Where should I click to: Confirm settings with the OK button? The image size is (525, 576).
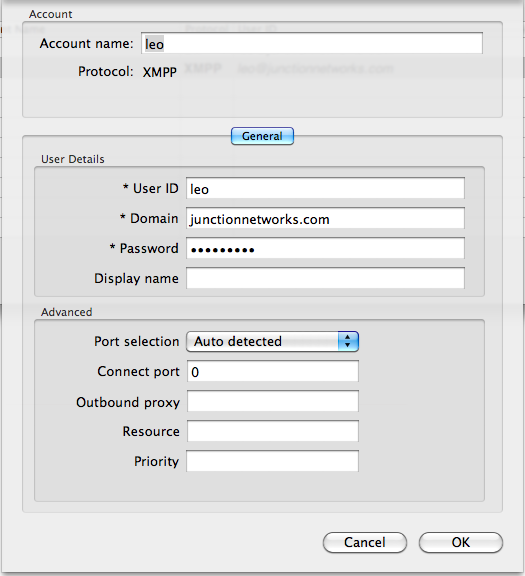point(461,543)
